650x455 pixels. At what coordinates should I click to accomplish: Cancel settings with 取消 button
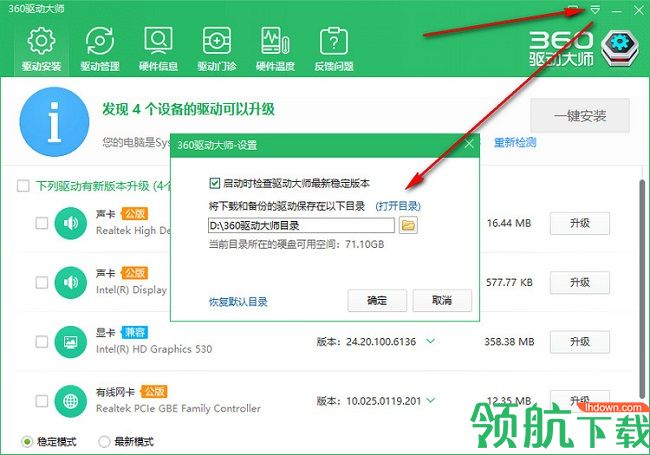click(442, 300)
